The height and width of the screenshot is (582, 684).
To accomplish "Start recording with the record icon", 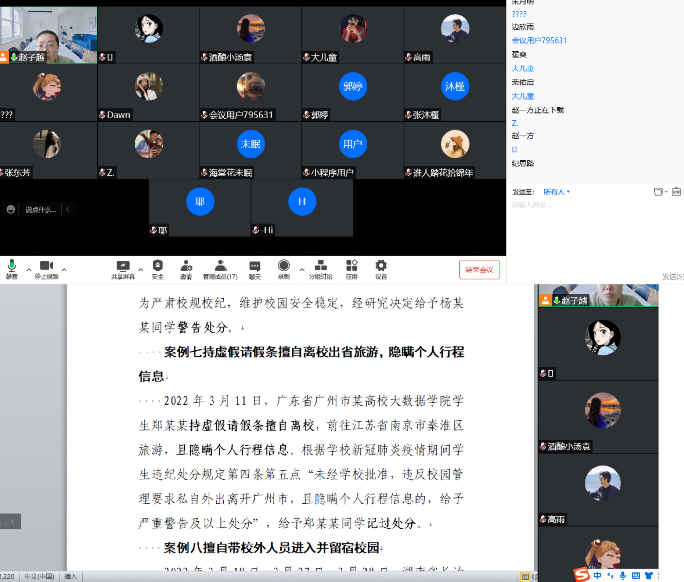I will [x=284, y=266].
